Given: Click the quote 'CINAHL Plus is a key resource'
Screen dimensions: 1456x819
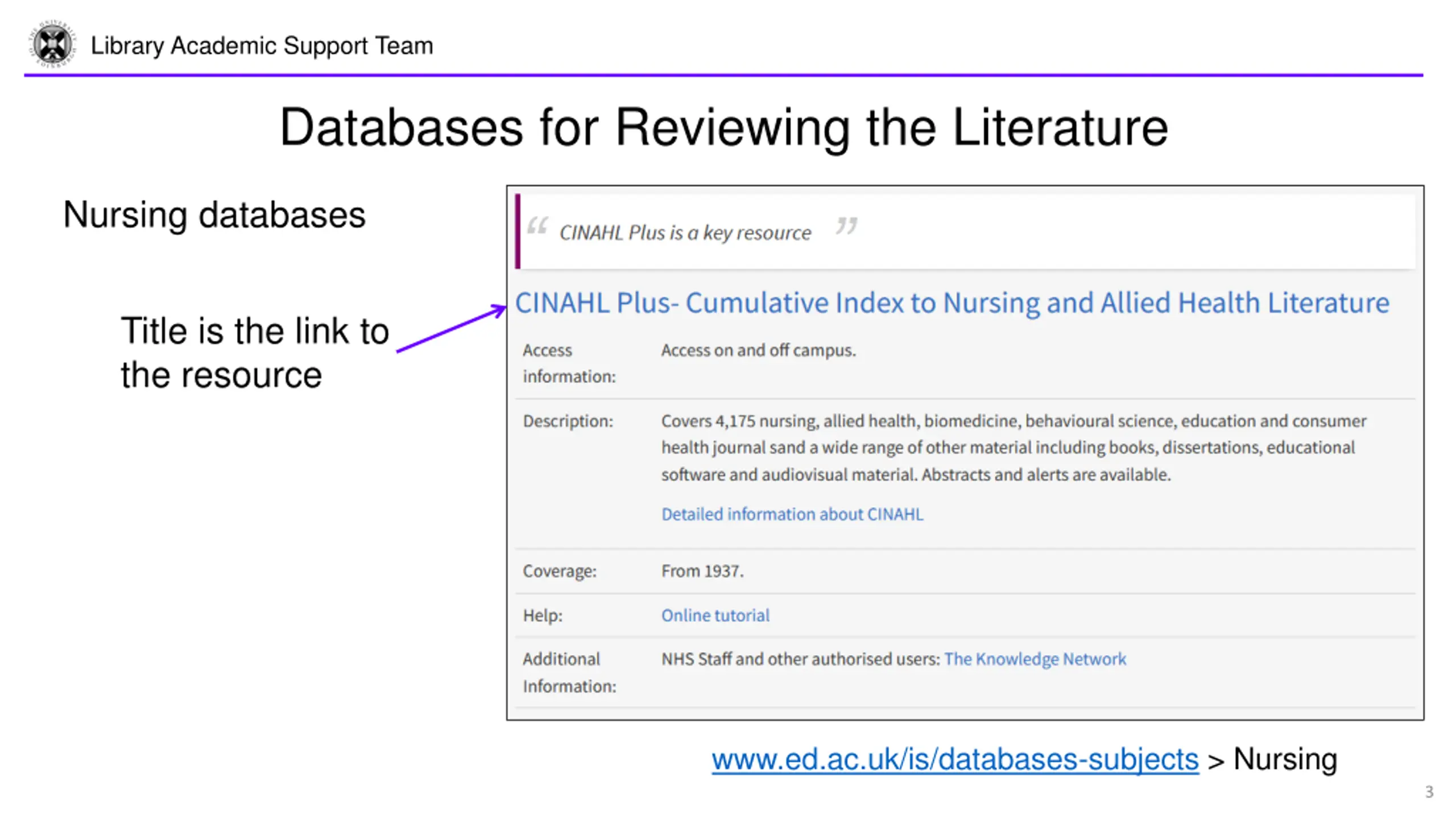Looking at the screenshot, I should click(x=685, y=233).
